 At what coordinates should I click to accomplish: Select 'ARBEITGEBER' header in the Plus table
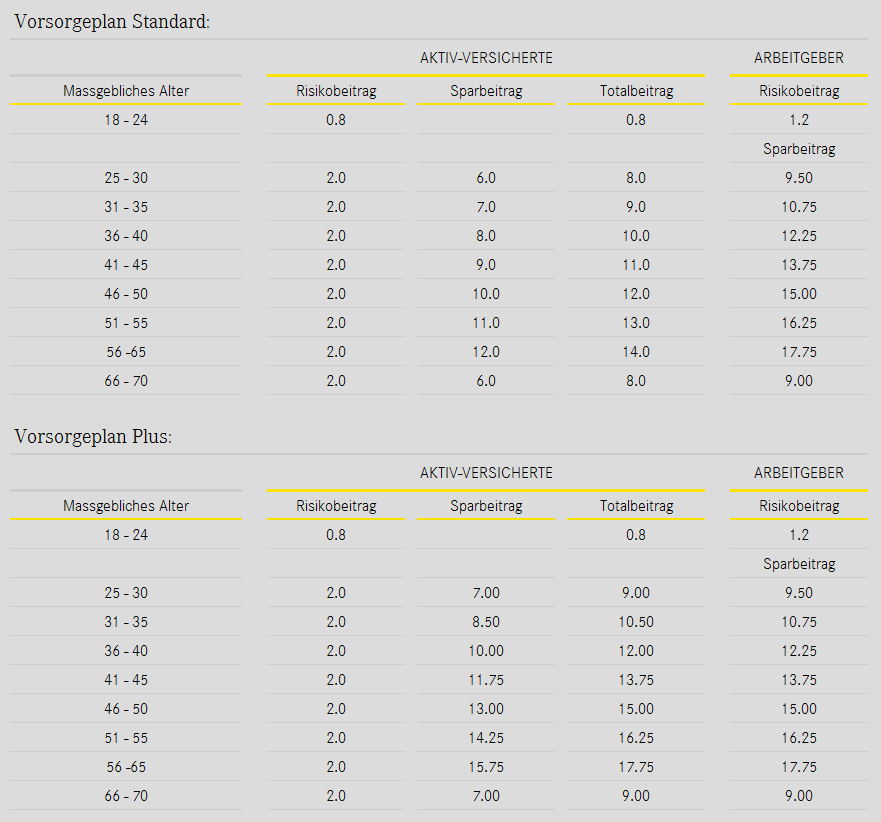(x=798, y=473)
